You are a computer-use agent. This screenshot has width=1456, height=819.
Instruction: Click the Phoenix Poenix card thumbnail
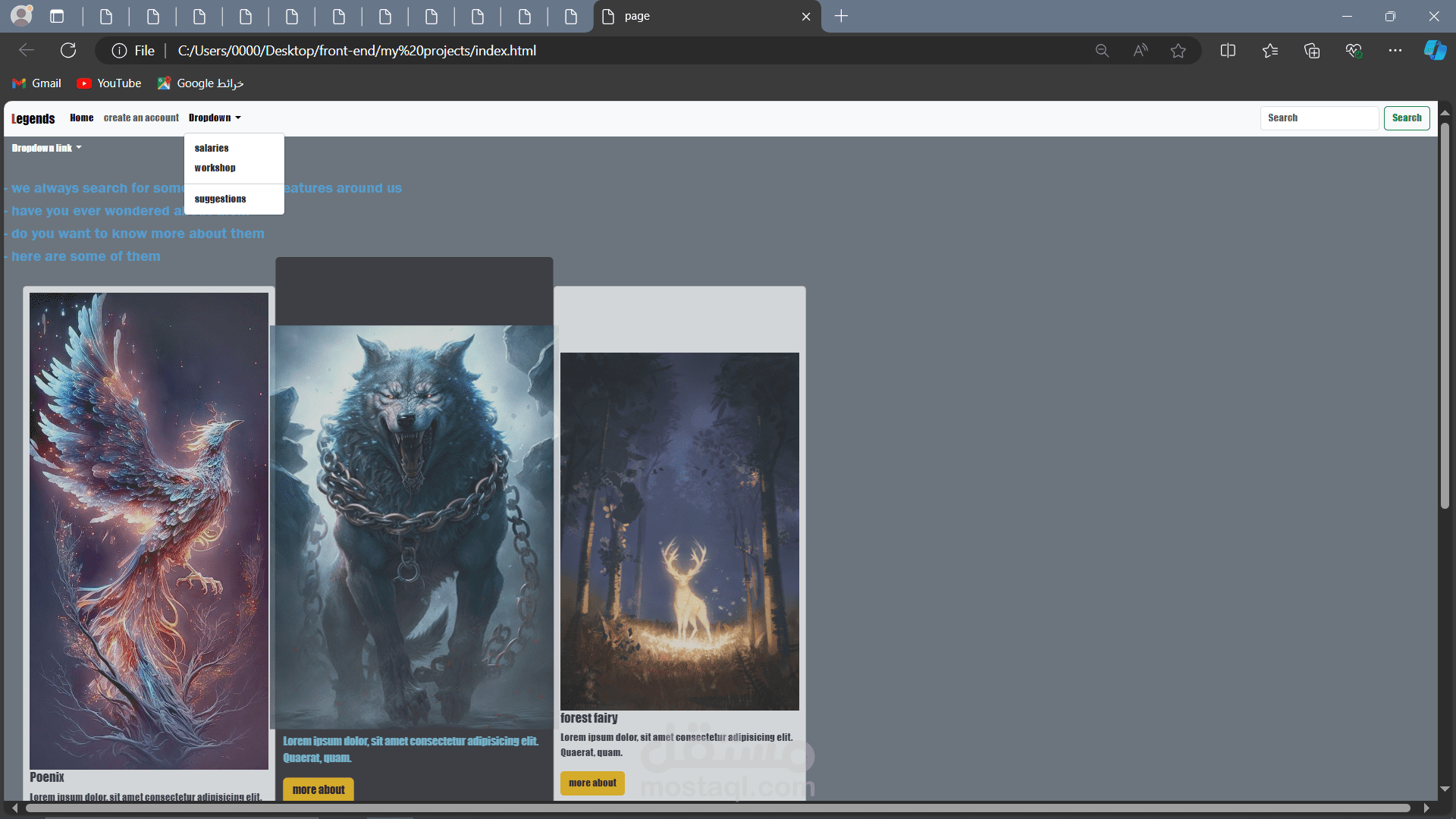click(x=148, y=531)
